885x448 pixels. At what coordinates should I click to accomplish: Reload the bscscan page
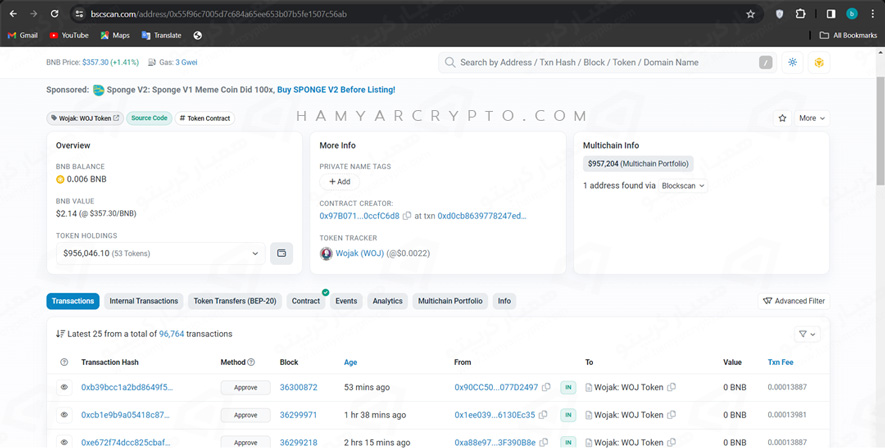point(54,14)
